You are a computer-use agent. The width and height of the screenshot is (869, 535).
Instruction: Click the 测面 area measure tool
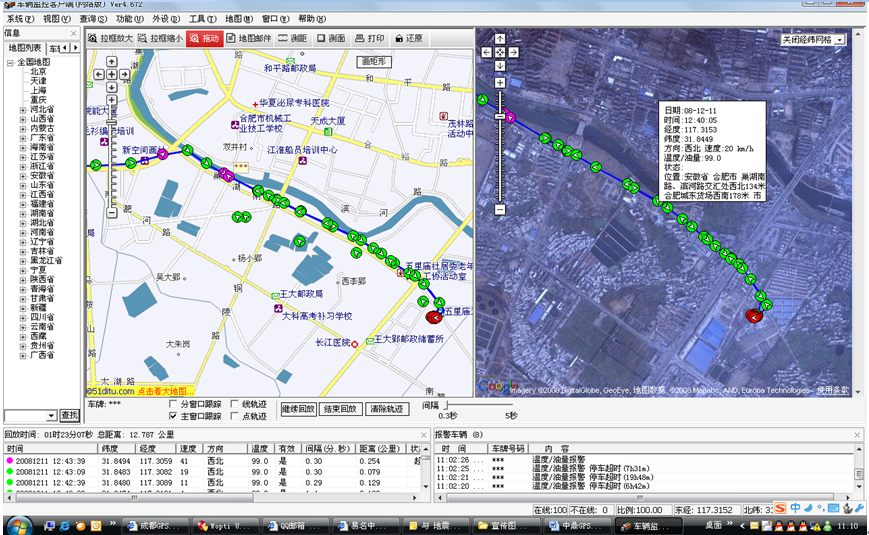click(331, 38)
